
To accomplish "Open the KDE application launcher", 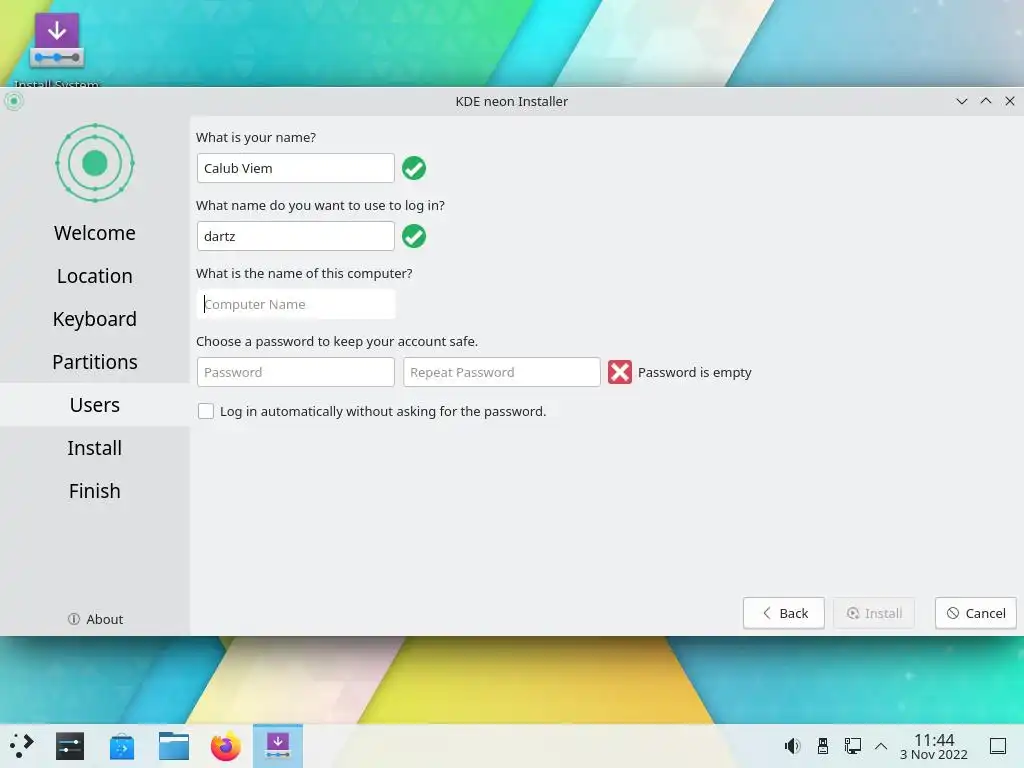I will pos(22,746).
